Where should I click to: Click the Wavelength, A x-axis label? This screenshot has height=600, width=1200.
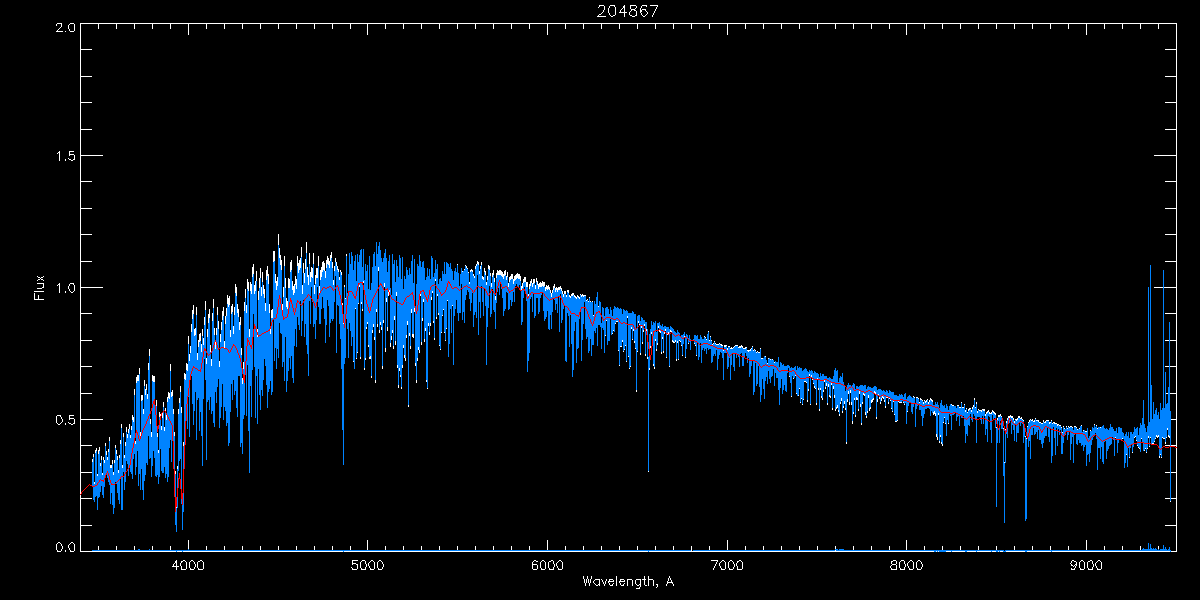point(627,582)
